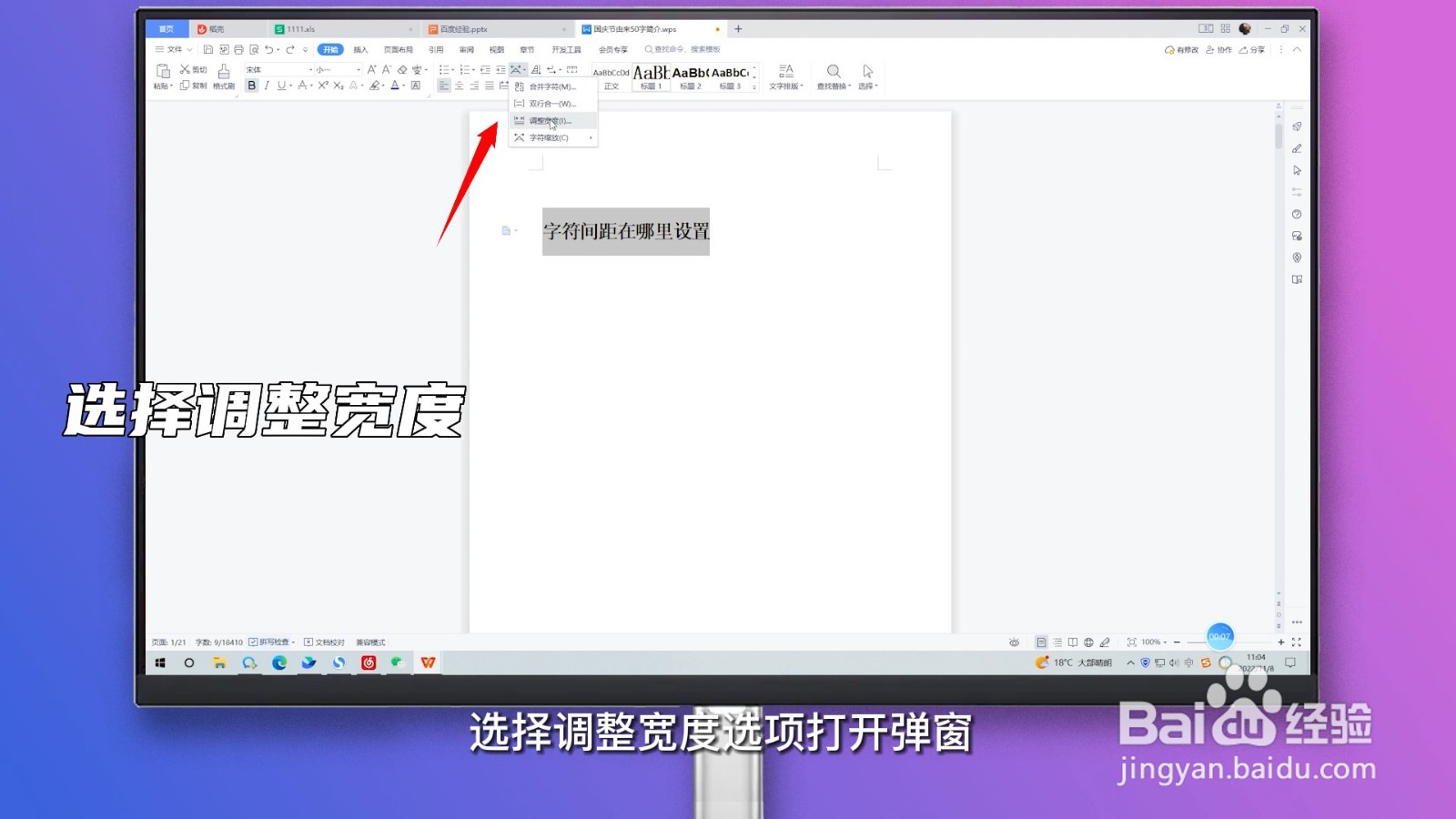Click the WPS icon in the taskbar
This screenshot has height=819, width=1456.
pos(428,662)
